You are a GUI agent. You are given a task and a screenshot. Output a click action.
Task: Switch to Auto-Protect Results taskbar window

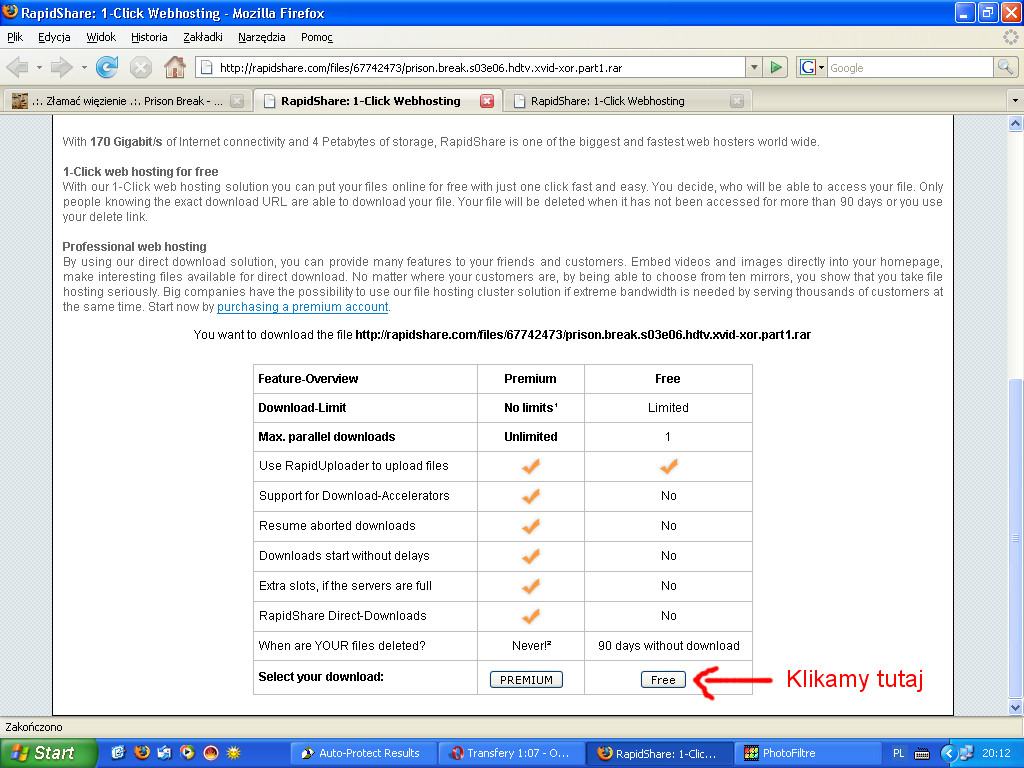361,753
